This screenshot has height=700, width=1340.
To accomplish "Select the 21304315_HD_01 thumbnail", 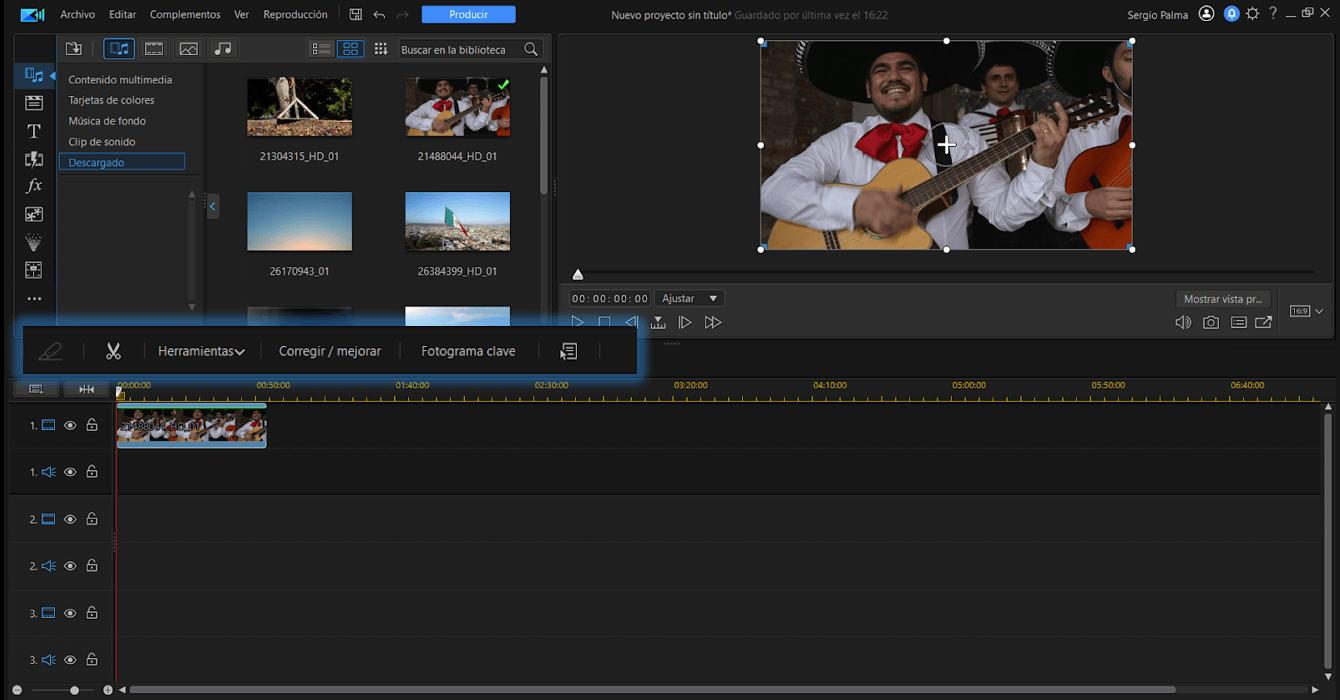I will coord(299,107).
